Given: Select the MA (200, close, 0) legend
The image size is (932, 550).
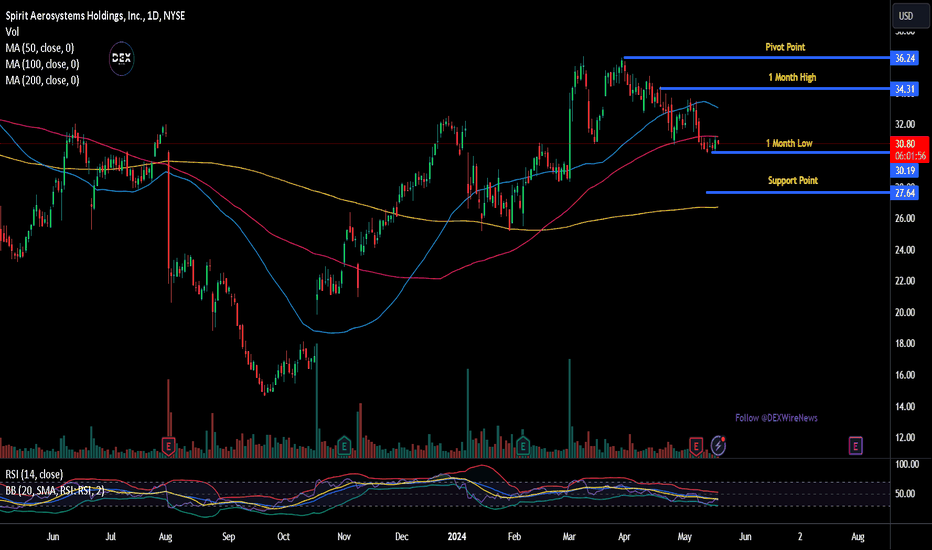Looking at the screenshot, I should (42, 80).
